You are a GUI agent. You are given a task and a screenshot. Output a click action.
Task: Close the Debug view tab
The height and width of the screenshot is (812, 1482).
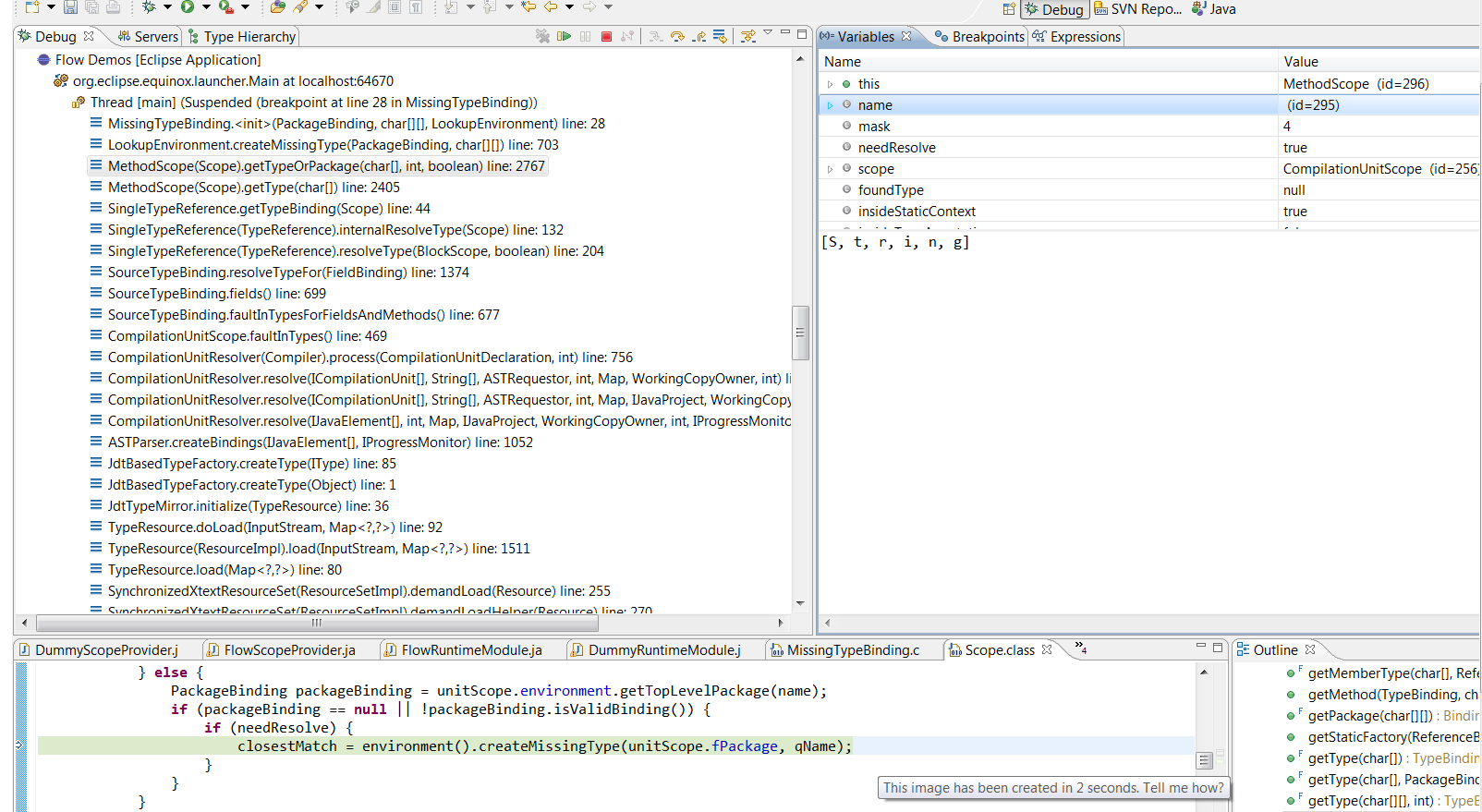89,36
